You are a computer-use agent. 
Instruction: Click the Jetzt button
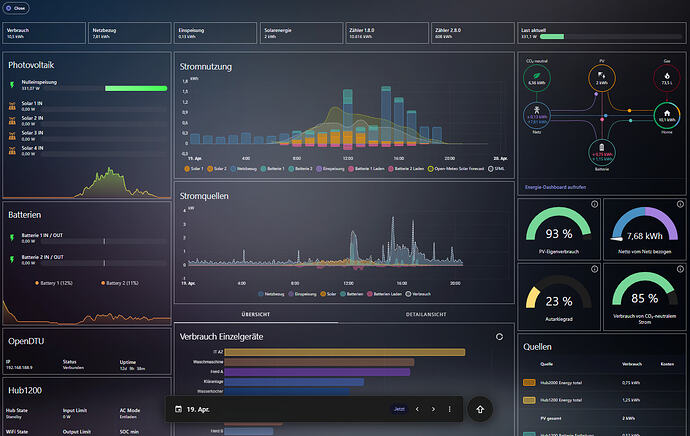click(x=399, y=409)
